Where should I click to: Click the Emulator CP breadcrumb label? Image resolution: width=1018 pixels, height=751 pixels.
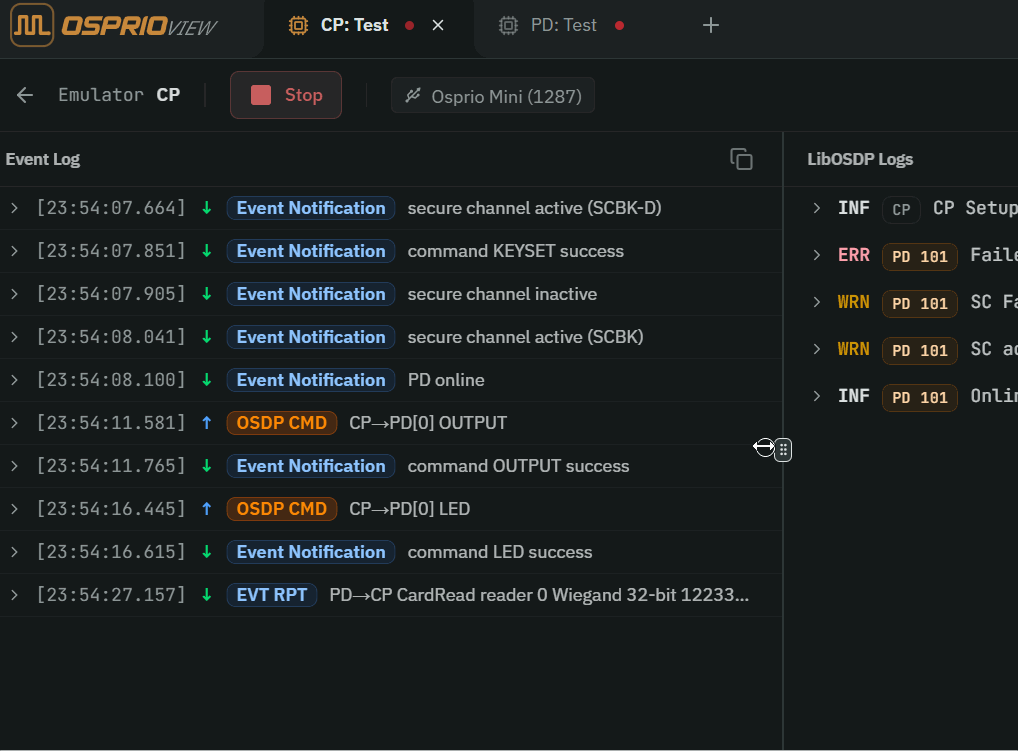pos(119,95)
